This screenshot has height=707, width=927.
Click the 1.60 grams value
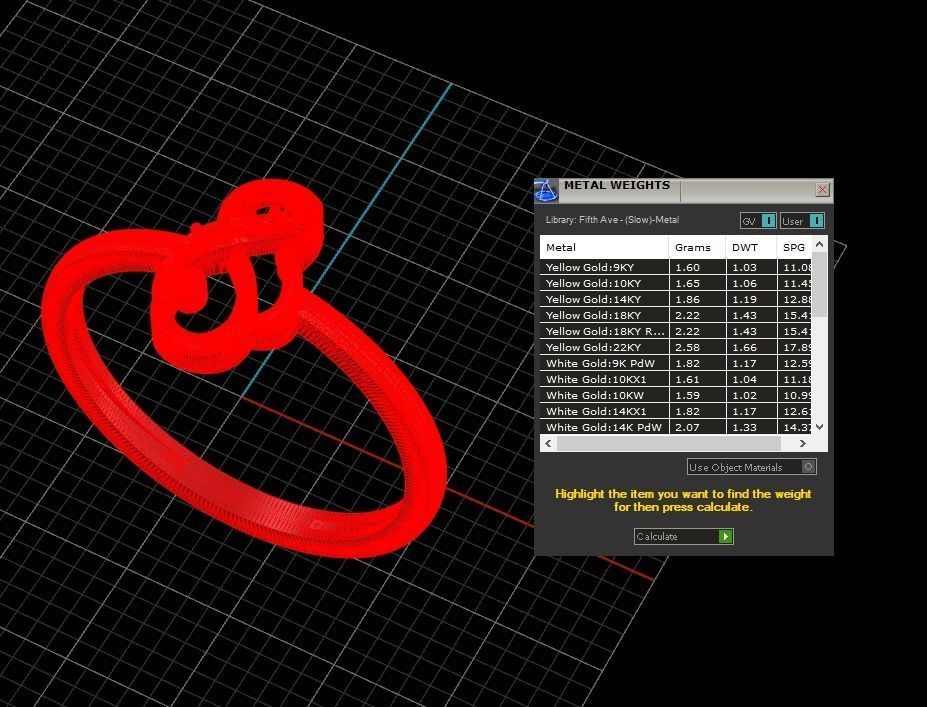click(x=687, y=267)
